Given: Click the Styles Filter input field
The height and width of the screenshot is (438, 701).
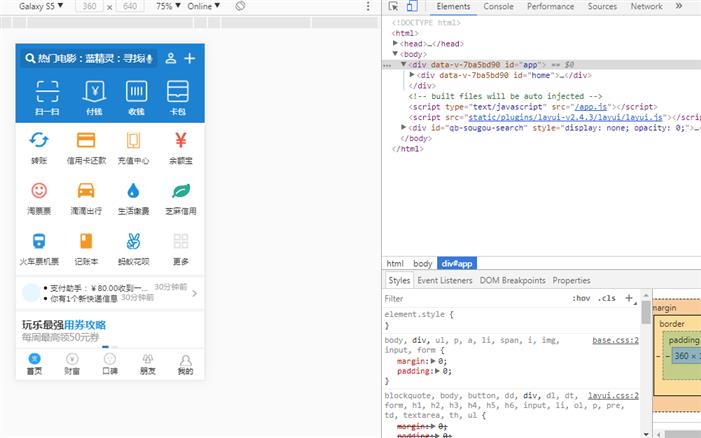Looking at the screenshot, I should pyautogui.click(x=476, y=298).
